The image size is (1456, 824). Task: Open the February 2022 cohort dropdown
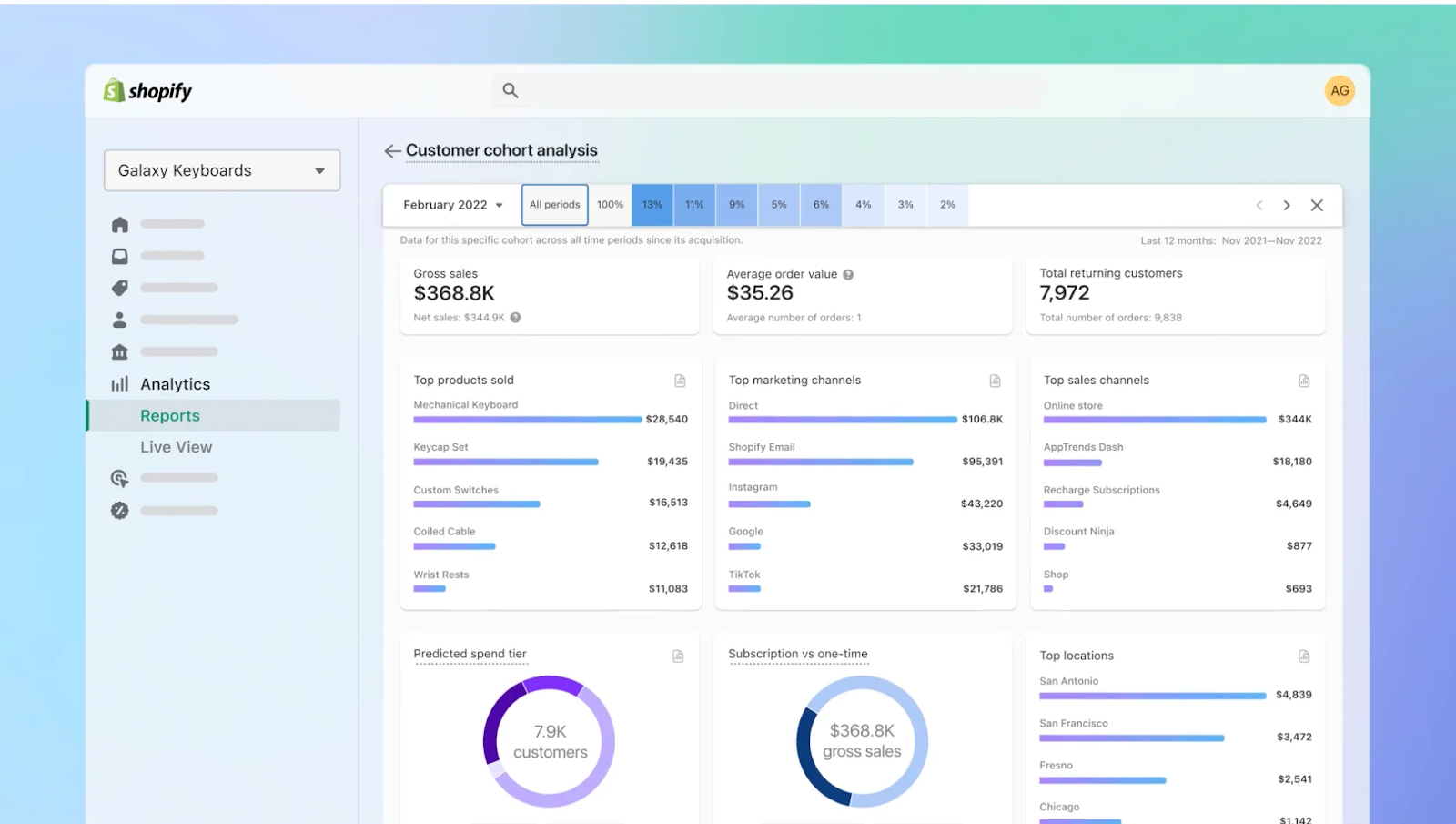[x=451, y=204]
